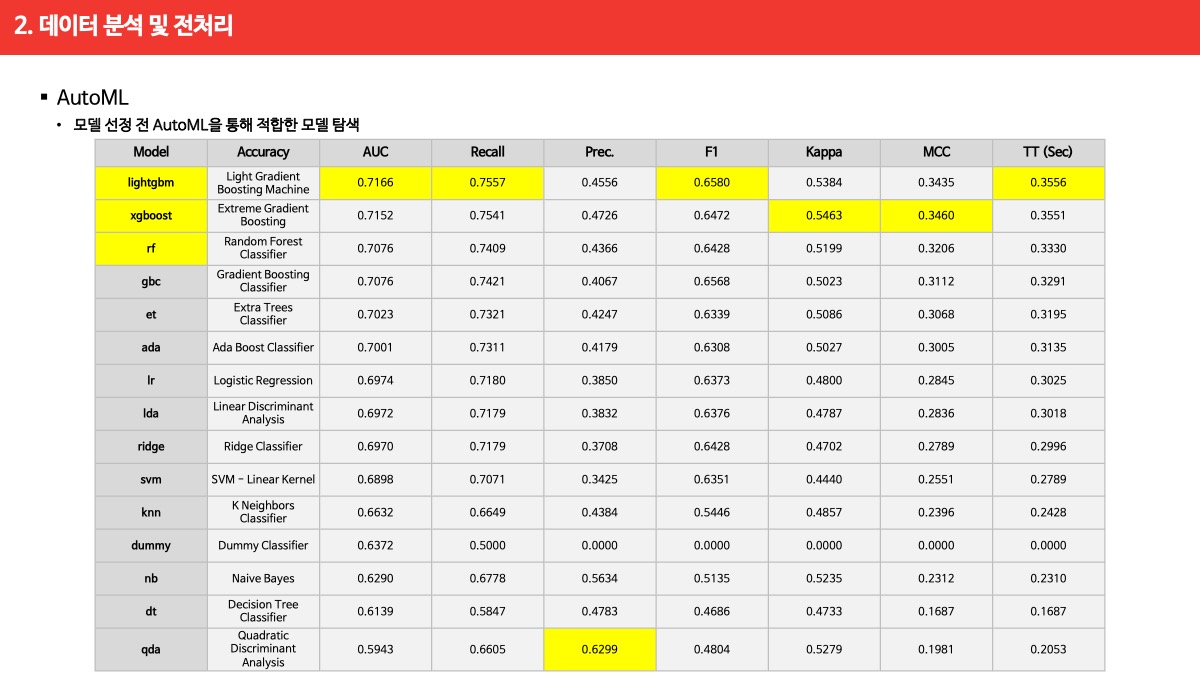Click the 'lda' model cell
The height and width of the screenshot is (675, 1200).
pos(151,413)
